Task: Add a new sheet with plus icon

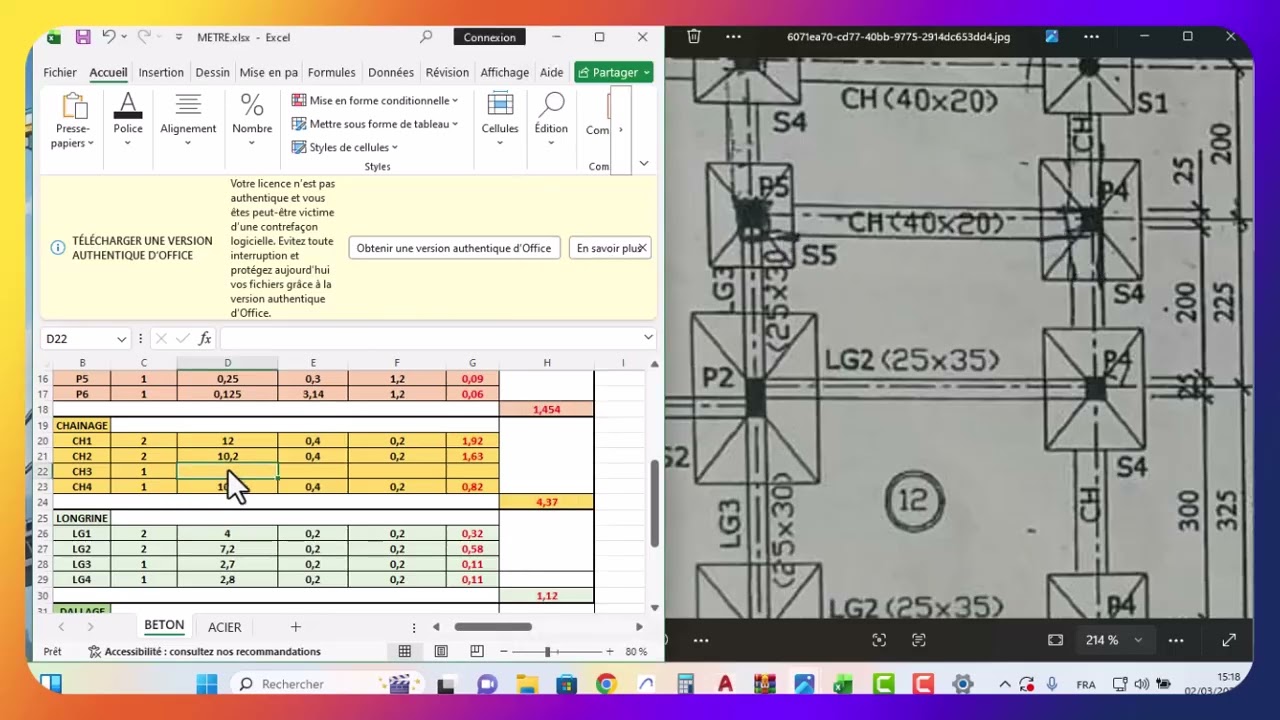Action: click(x=295, y=627)
